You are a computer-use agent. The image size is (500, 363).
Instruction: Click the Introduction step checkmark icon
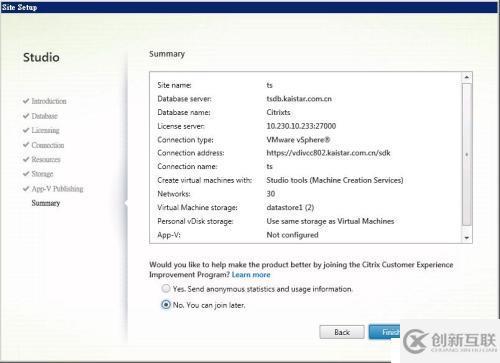point(26,101)
